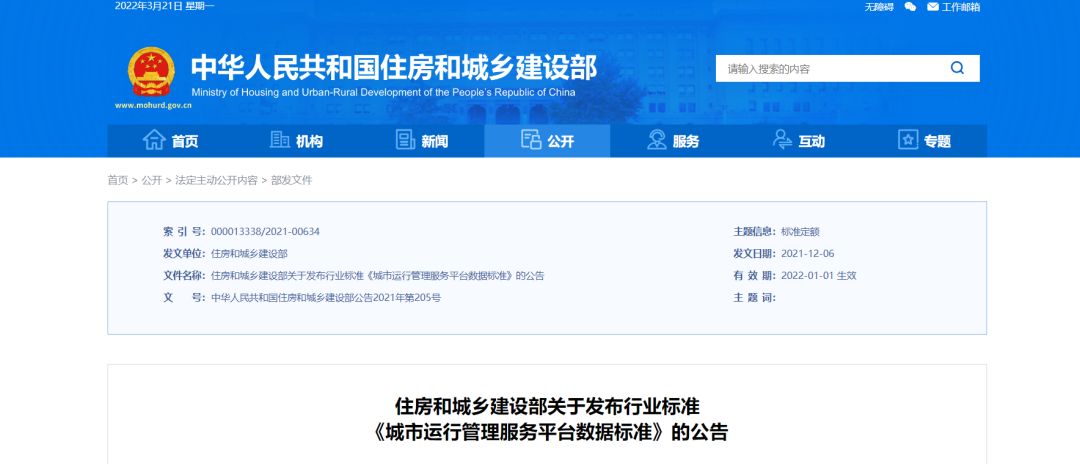
Task: Click the national emblem logo
Action: (152, 72)
